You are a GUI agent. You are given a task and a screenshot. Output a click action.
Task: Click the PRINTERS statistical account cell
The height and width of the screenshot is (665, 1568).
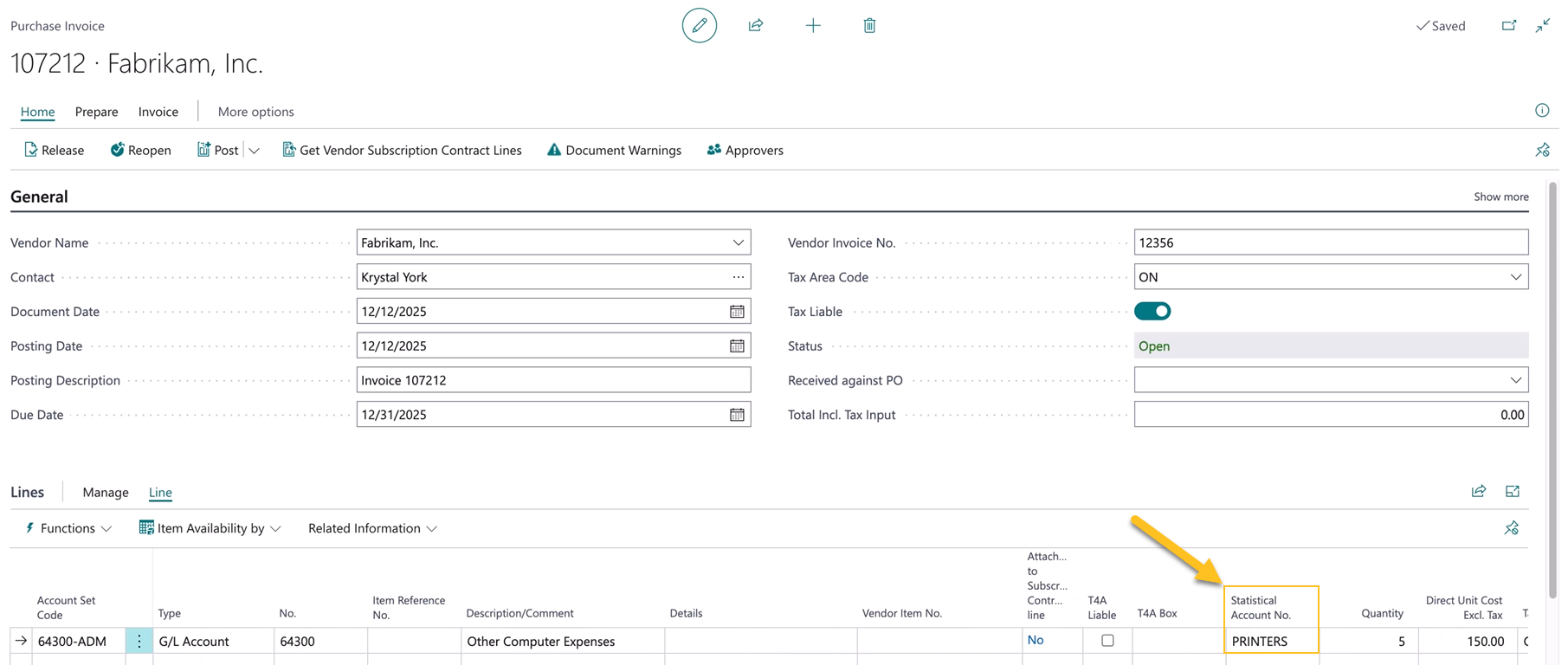(x=1272, y=641)
